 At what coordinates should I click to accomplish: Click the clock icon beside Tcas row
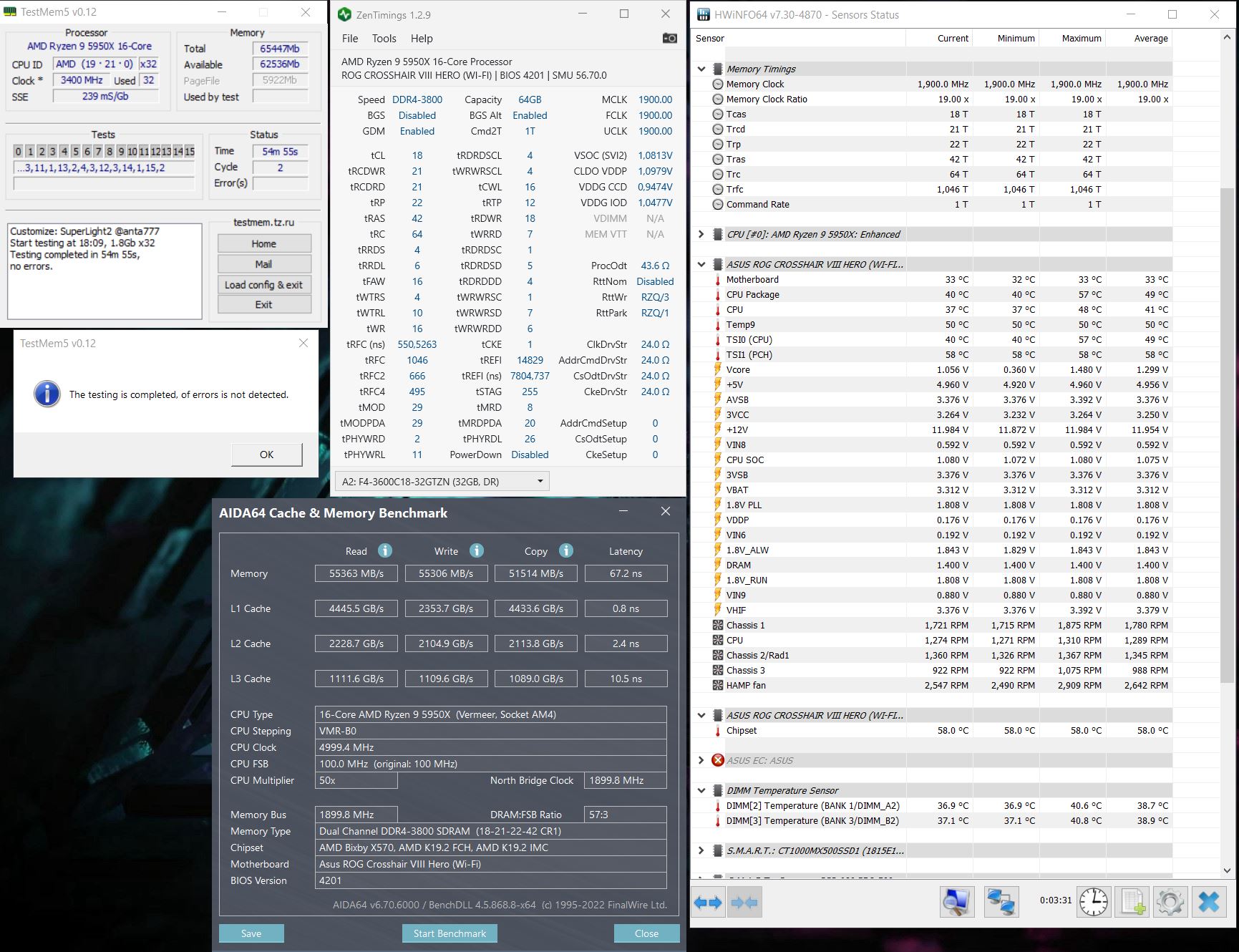tap(718, 114)
